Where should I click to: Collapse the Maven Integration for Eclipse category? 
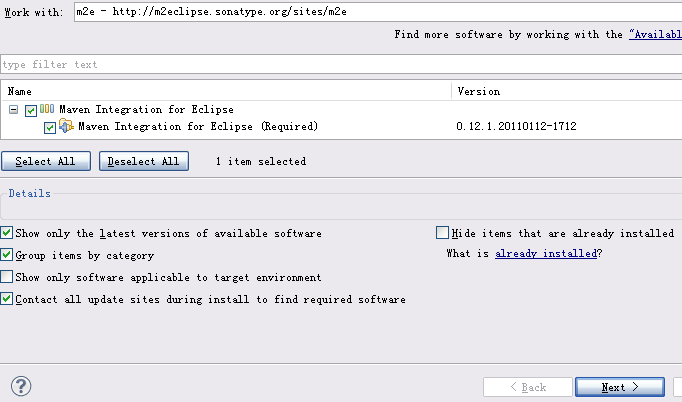[x=13, y=110]
